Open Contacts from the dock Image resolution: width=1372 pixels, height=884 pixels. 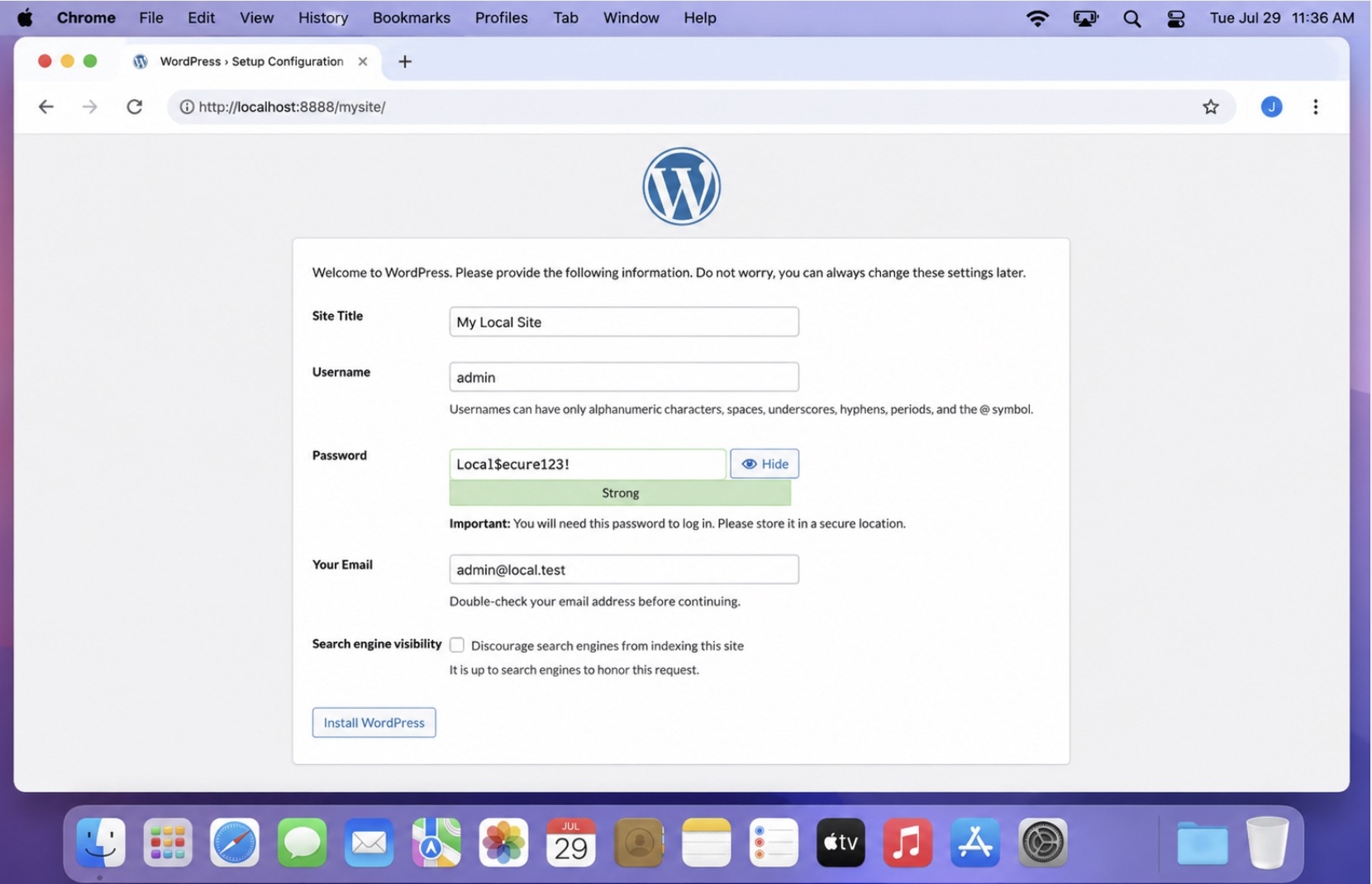tap(639, 843)
